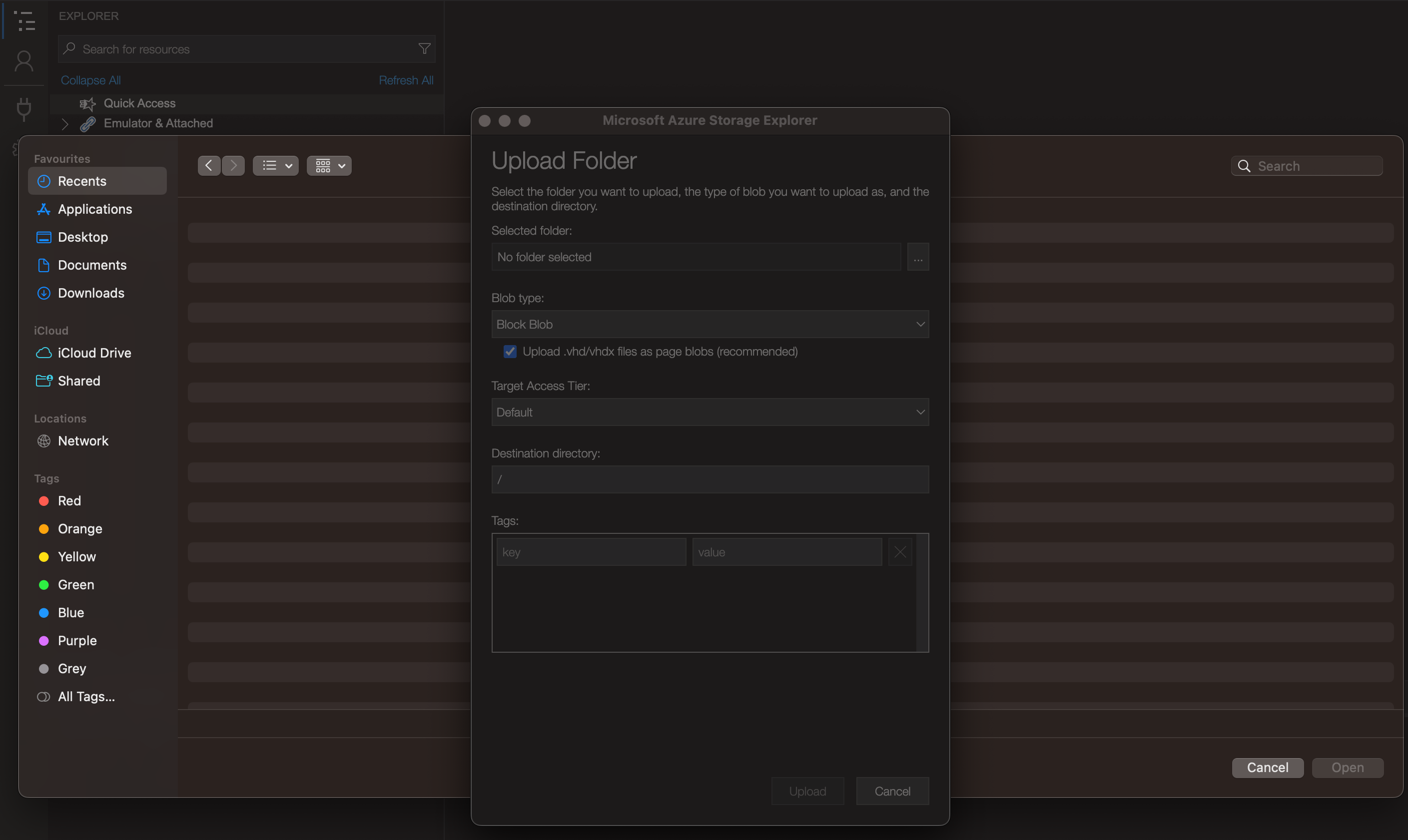
Task: Click the Documents page icon in the sidebar
Action: pyautogui.click(x=43, y=265)
